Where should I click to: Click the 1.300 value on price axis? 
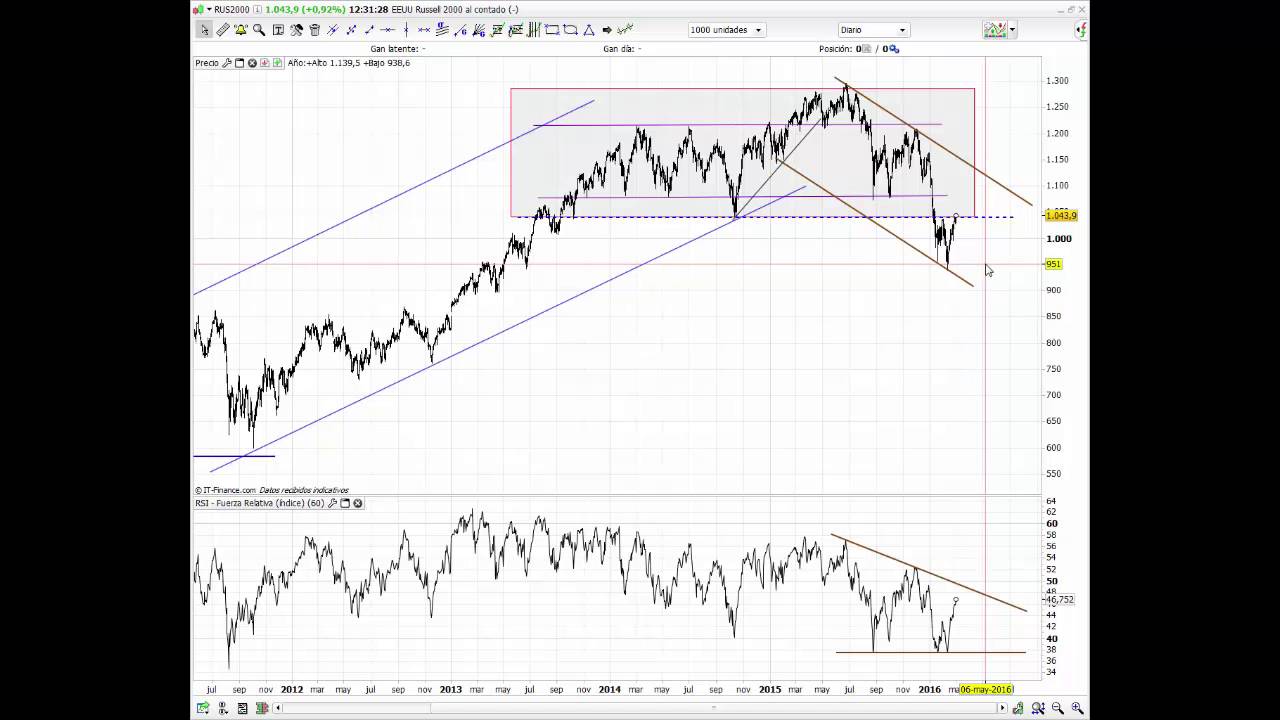point(1057,80)
